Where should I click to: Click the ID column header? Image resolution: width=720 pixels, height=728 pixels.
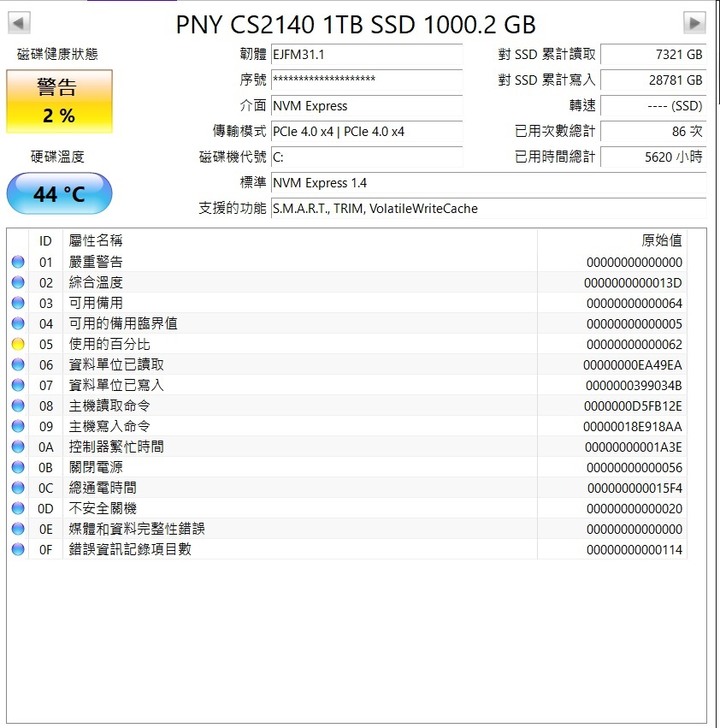(x=45, y=241)
